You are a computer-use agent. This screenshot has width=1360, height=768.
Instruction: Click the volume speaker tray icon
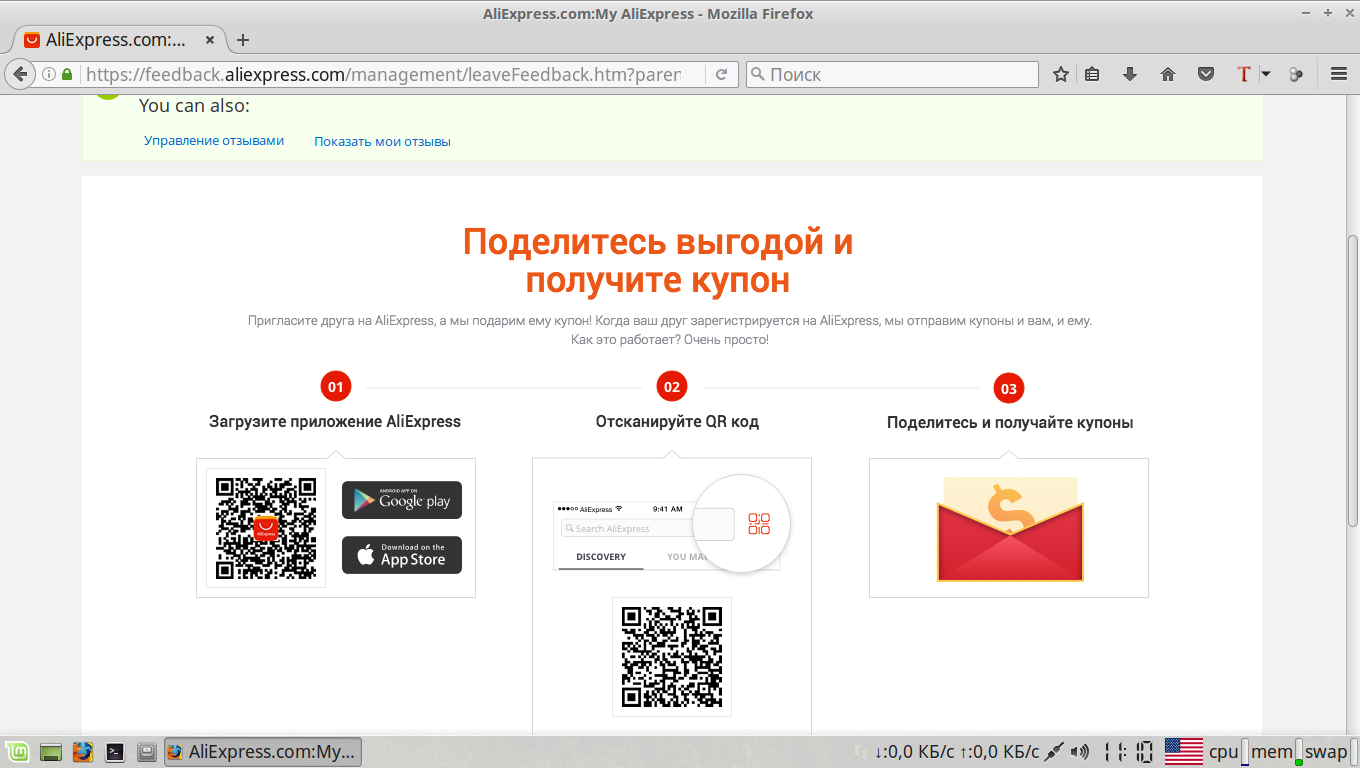point(1080,752)
